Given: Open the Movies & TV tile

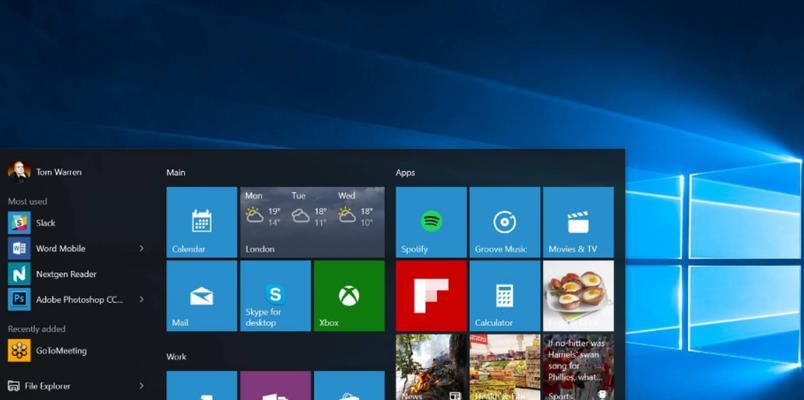Looking at the screenshot, I should (578, 222).
